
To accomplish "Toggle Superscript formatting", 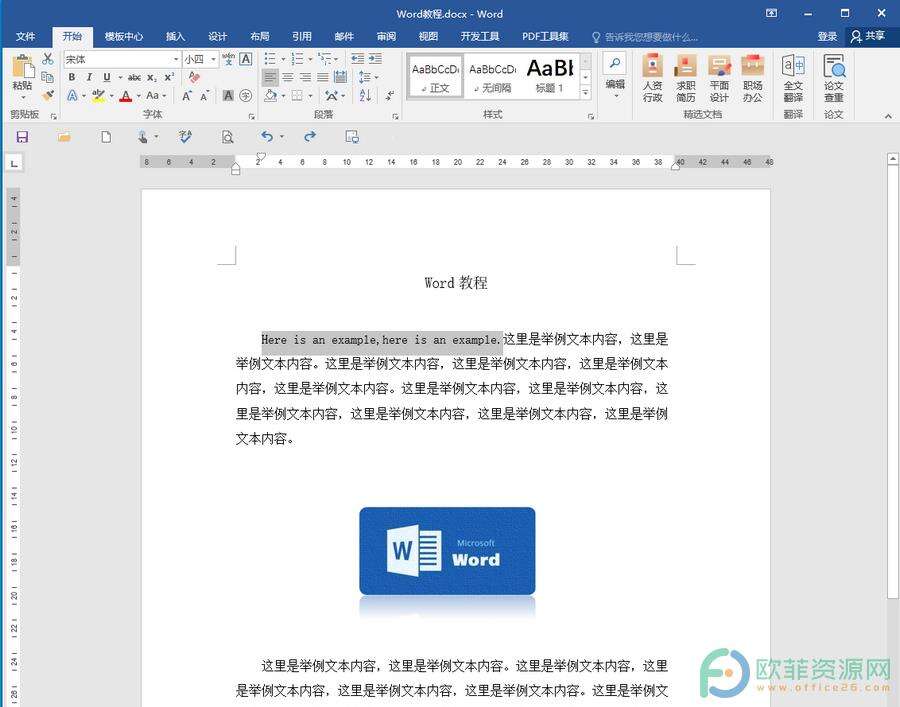I will click(169, 77).
